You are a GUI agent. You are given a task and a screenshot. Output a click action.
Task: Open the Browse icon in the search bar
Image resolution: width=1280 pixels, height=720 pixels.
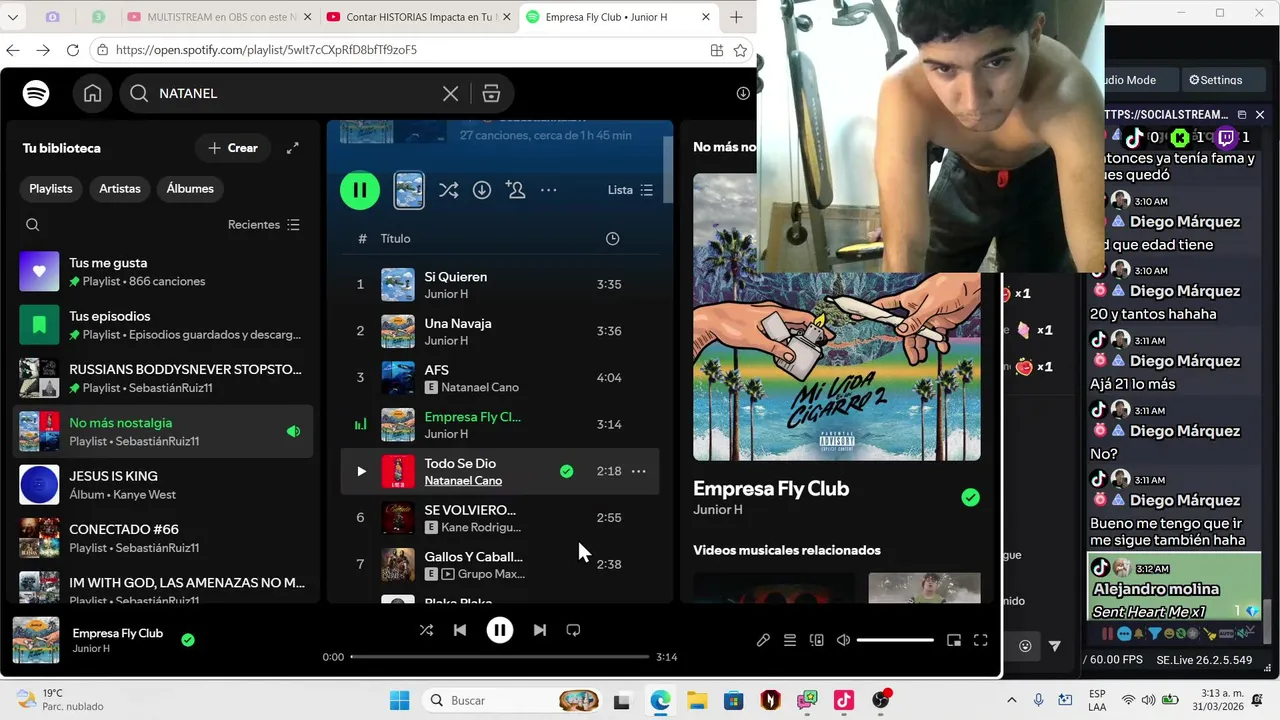click(491, 93)
